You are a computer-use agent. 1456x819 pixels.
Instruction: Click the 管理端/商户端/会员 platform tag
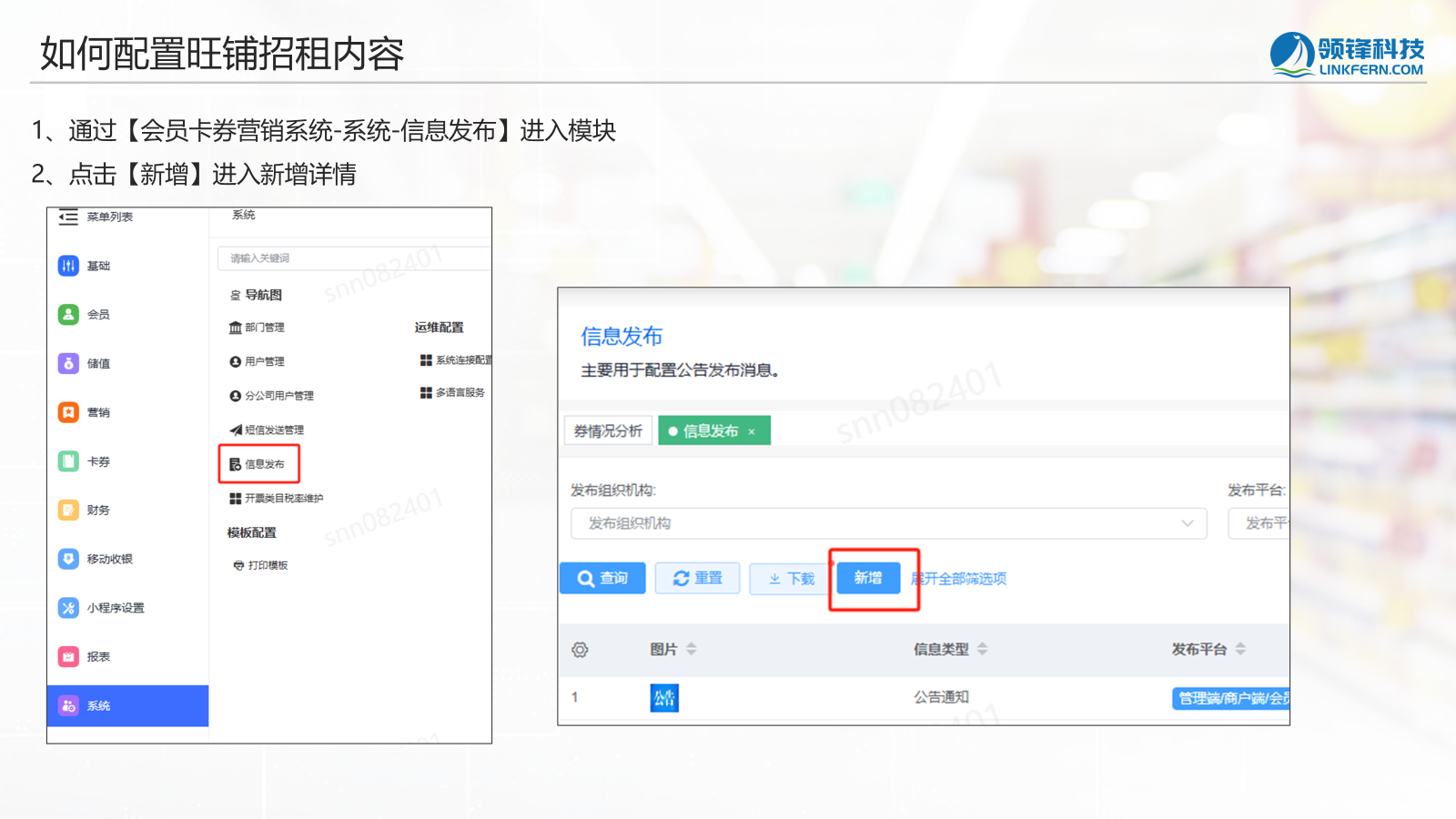[x=1230, y=698]
